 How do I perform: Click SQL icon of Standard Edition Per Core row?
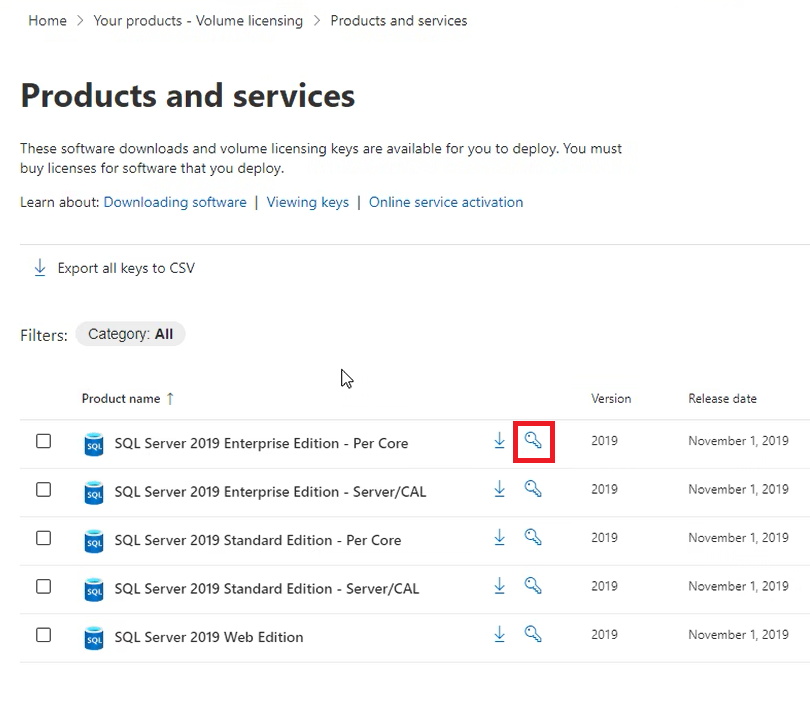pyautogui.click(x=94, y=541)
